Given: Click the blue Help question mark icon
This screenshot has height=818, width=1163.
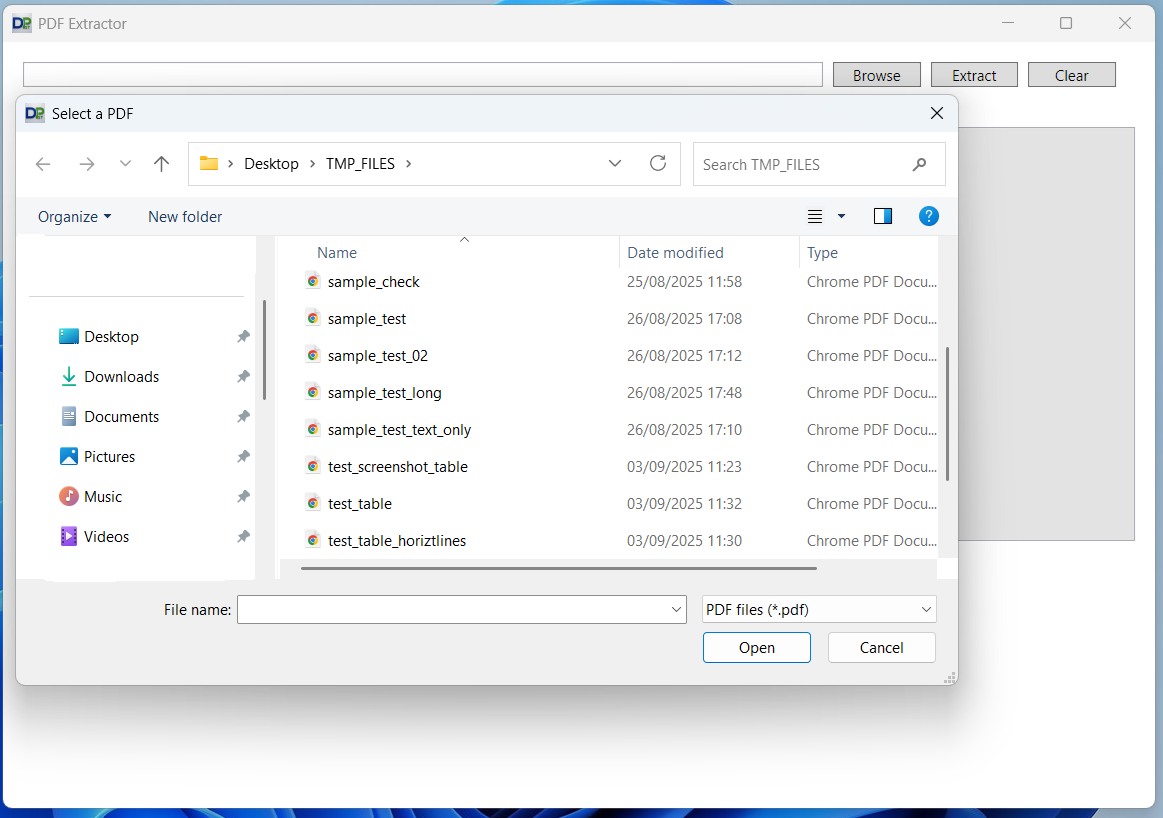Looking at the screenshot, I should [x=928, y=216].
